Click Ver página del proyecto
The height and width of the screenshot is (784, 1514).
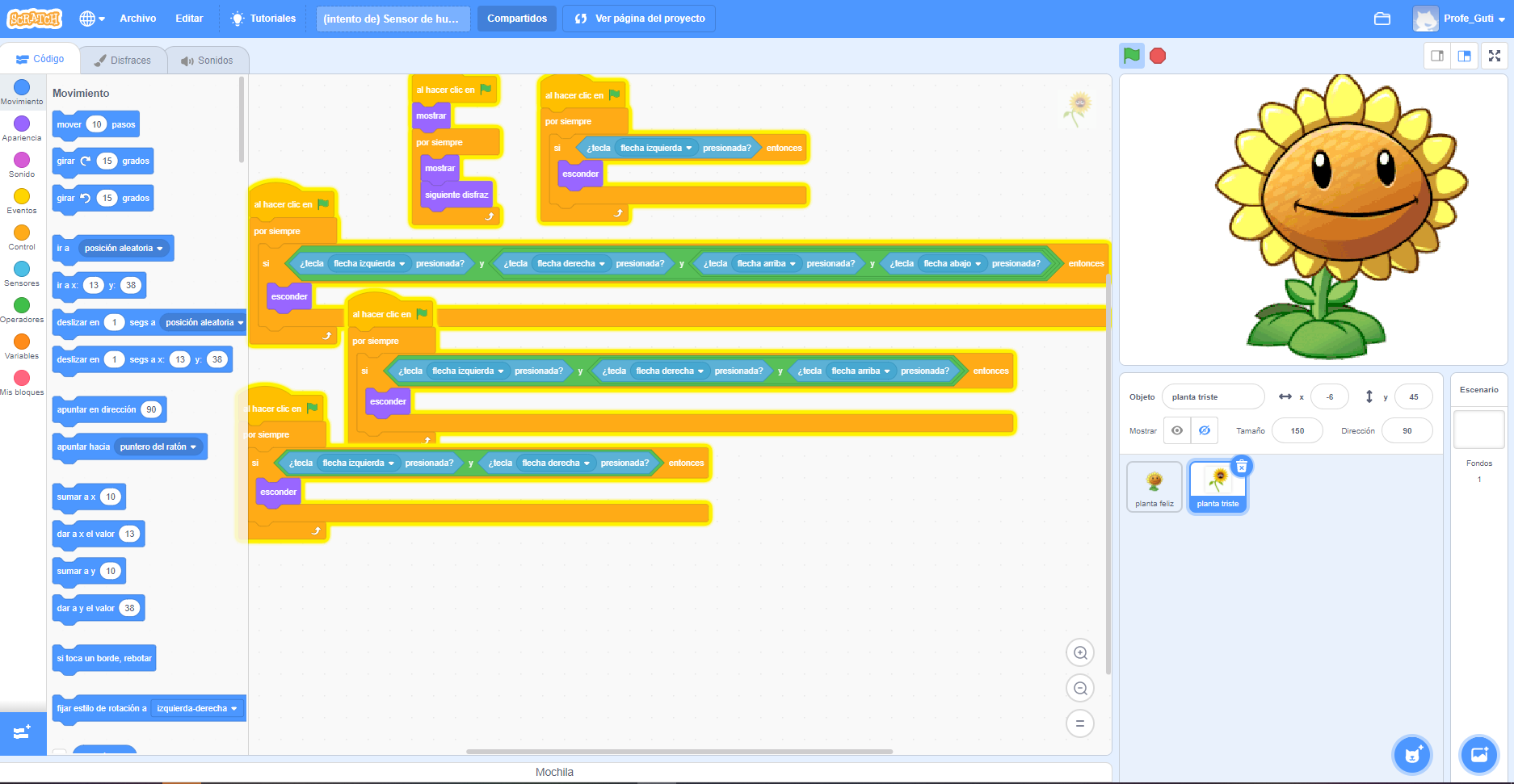point(639,19)
